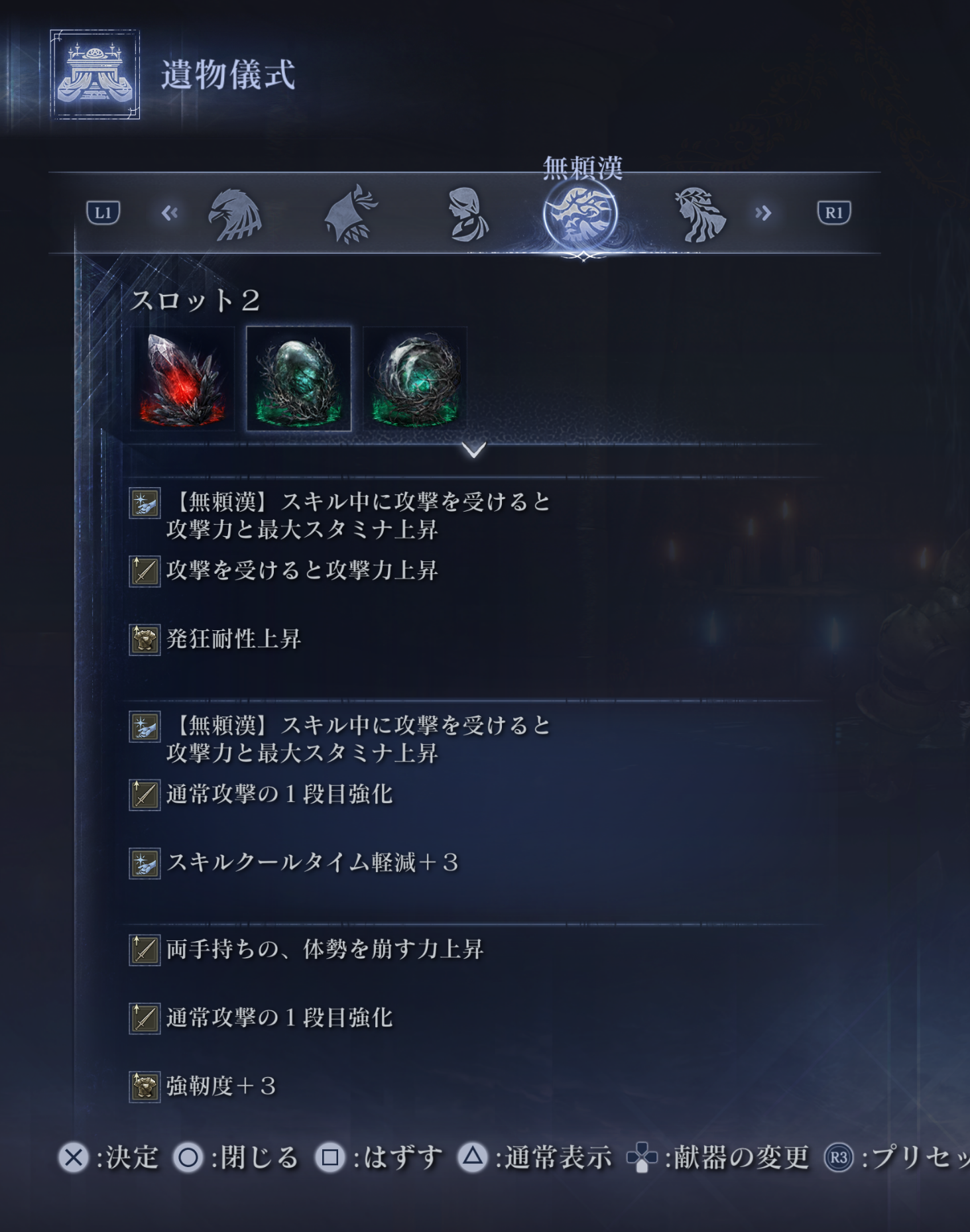The width and height of the screenshot is (970, 1232).
Task: Select the eagle-head character icon
Action: (235, 214)
